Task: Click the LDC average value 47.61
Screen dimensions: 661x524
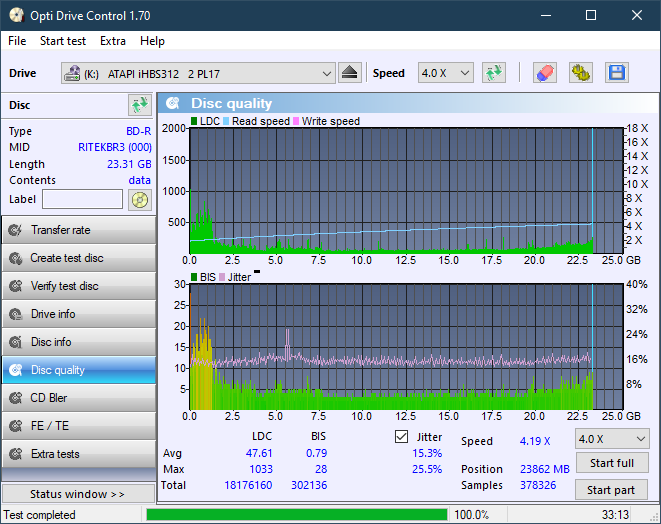Action: (x=259, y=453)
